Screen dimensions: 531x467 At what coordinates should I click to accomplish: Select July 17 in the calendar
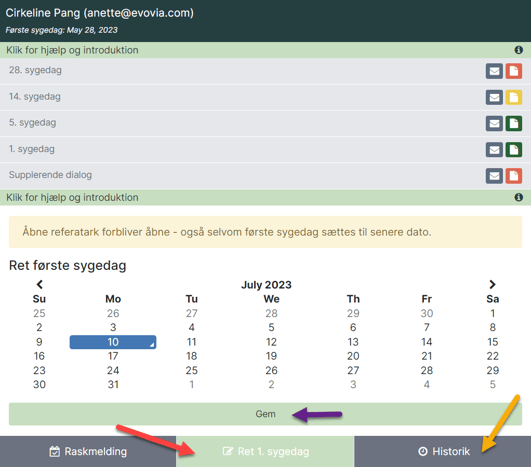pos(113,356)
